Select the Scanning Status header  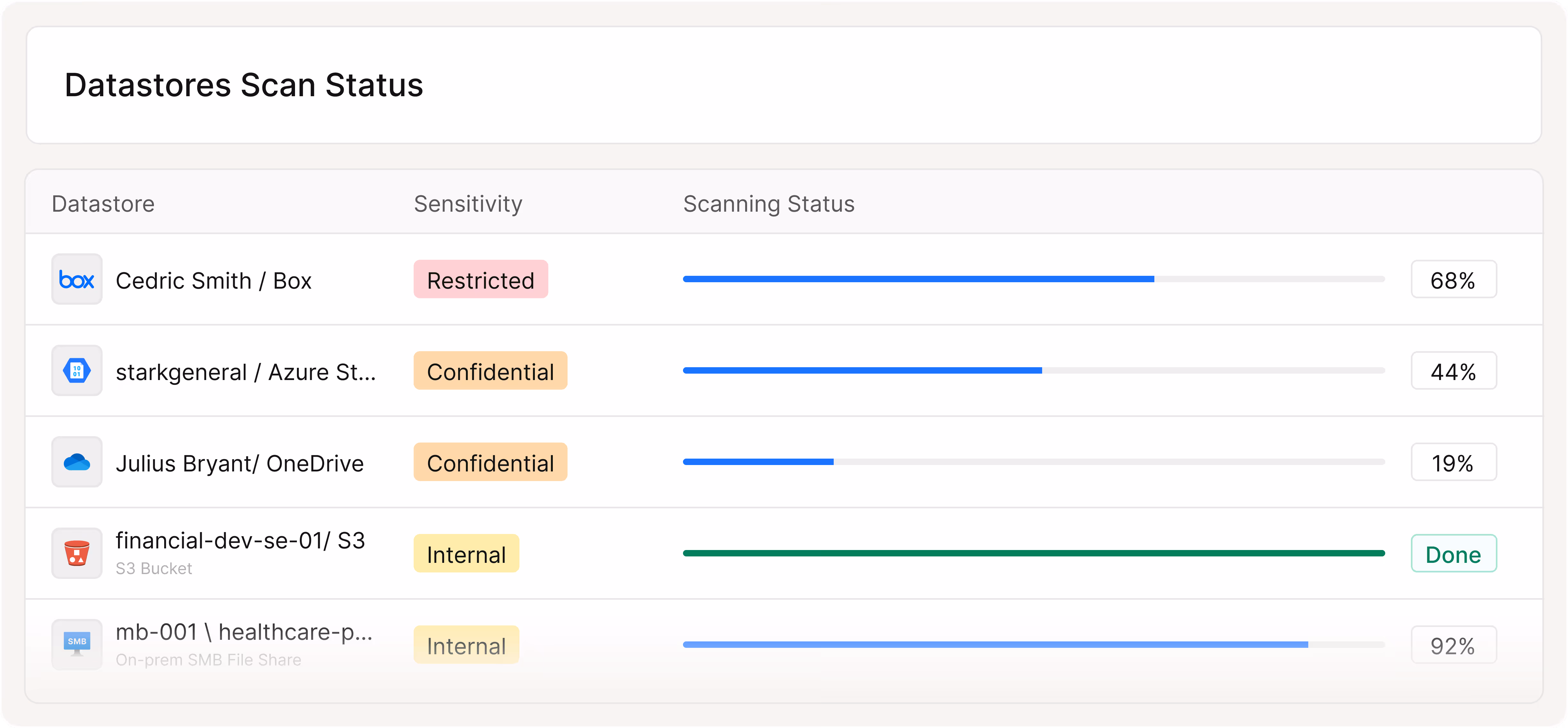tap(769, 204)
